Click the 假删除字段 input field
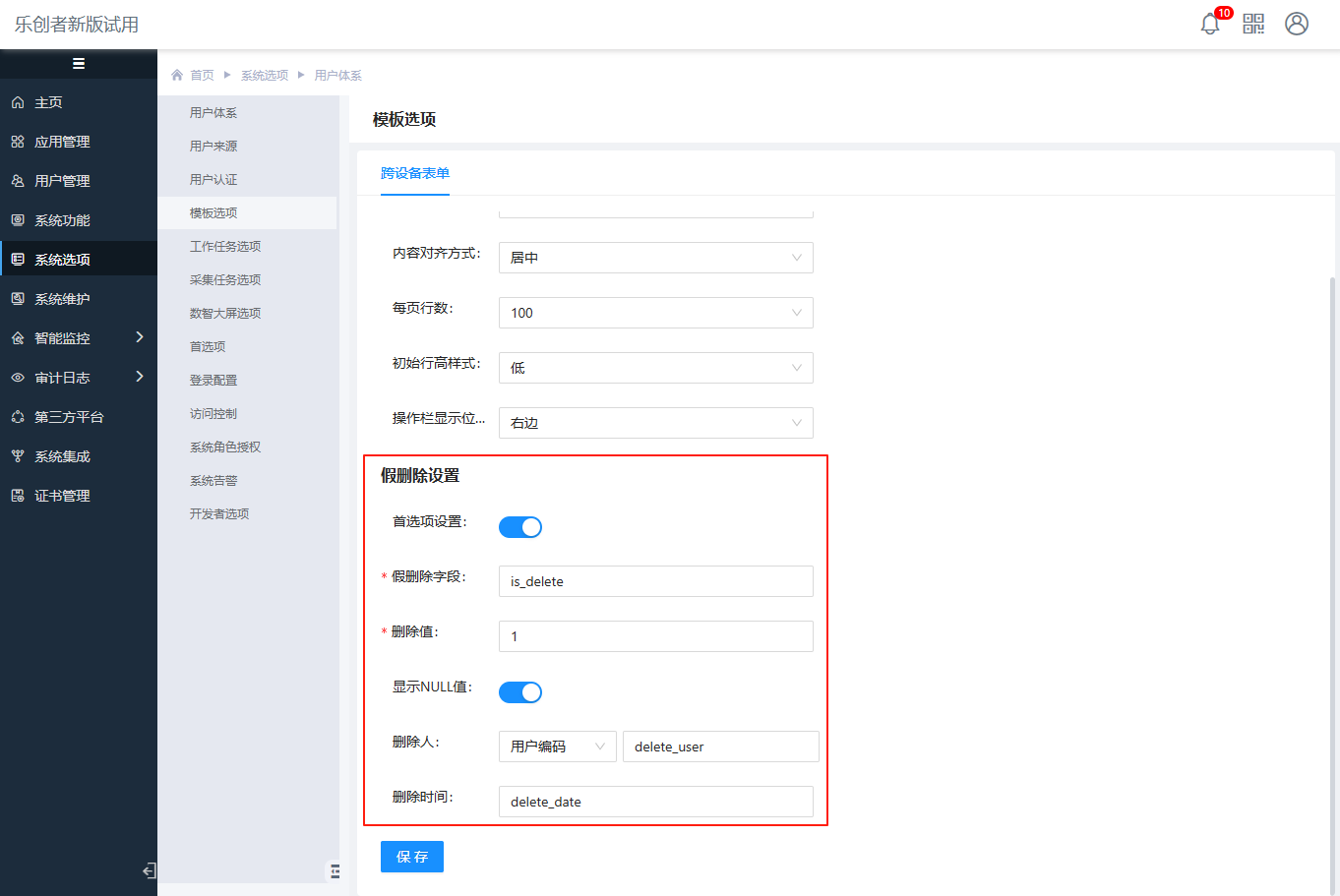Screen dimensions: 1340x896 pyautogui.click(x=655, y=581)
